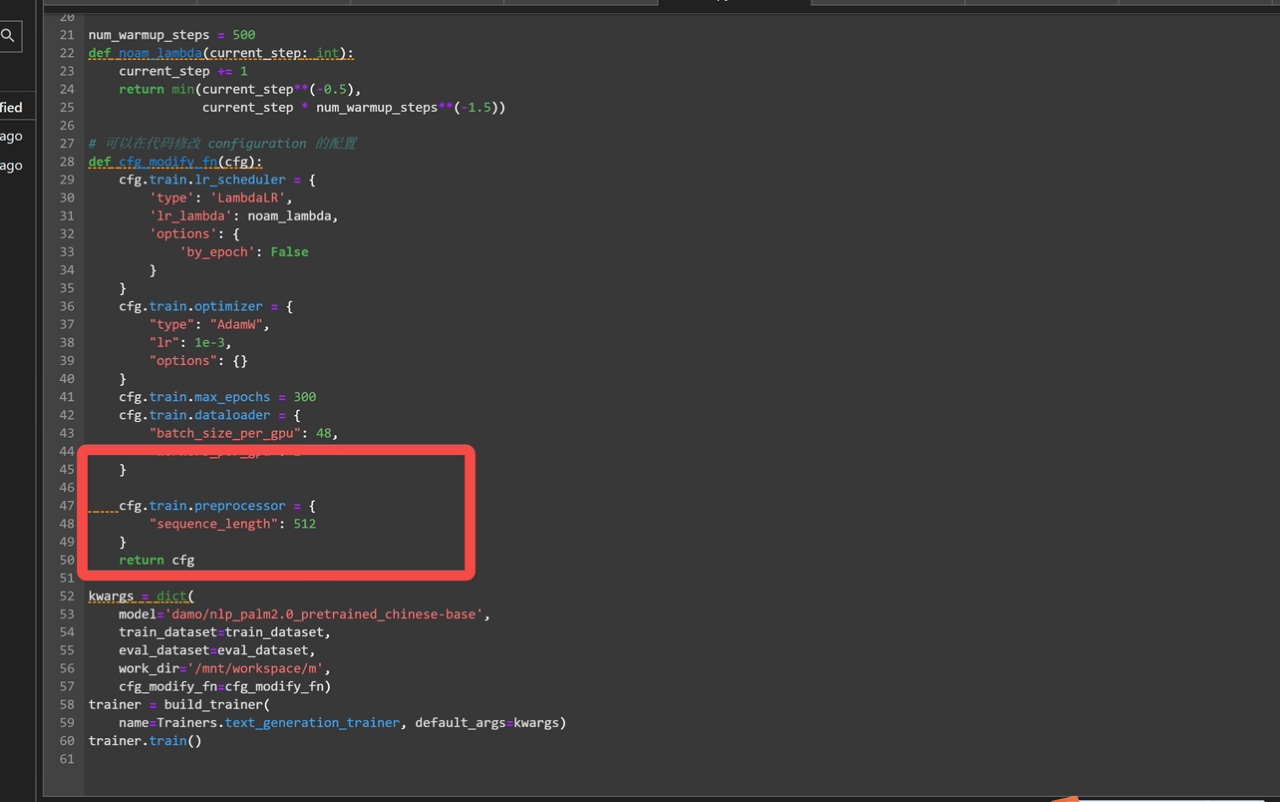
Task: Click 'cfg_modify_fn=cfg_modify_fn)' argument line
Action: click(225, 686)
